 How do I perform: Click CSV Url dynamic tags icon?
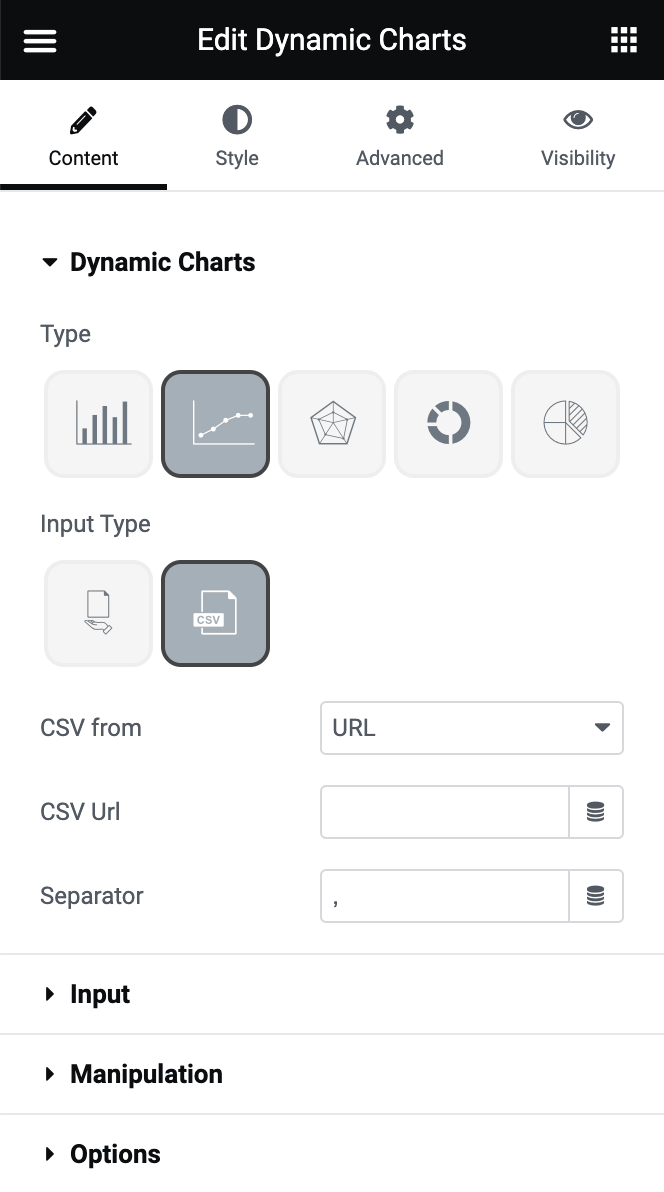(596, 812)
